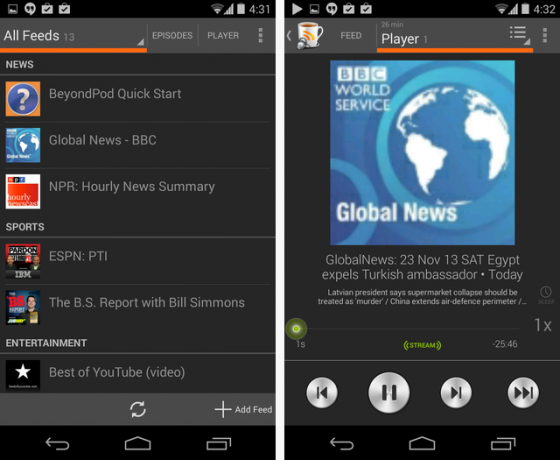Tap the refresh feeds icon
Screen dimensions: 560x460
pos(138,409)
